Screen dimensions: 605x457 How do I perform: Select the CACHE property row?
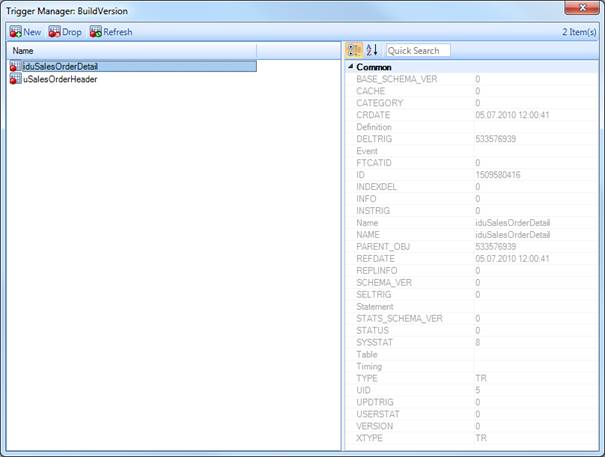[x=471, y=91]
